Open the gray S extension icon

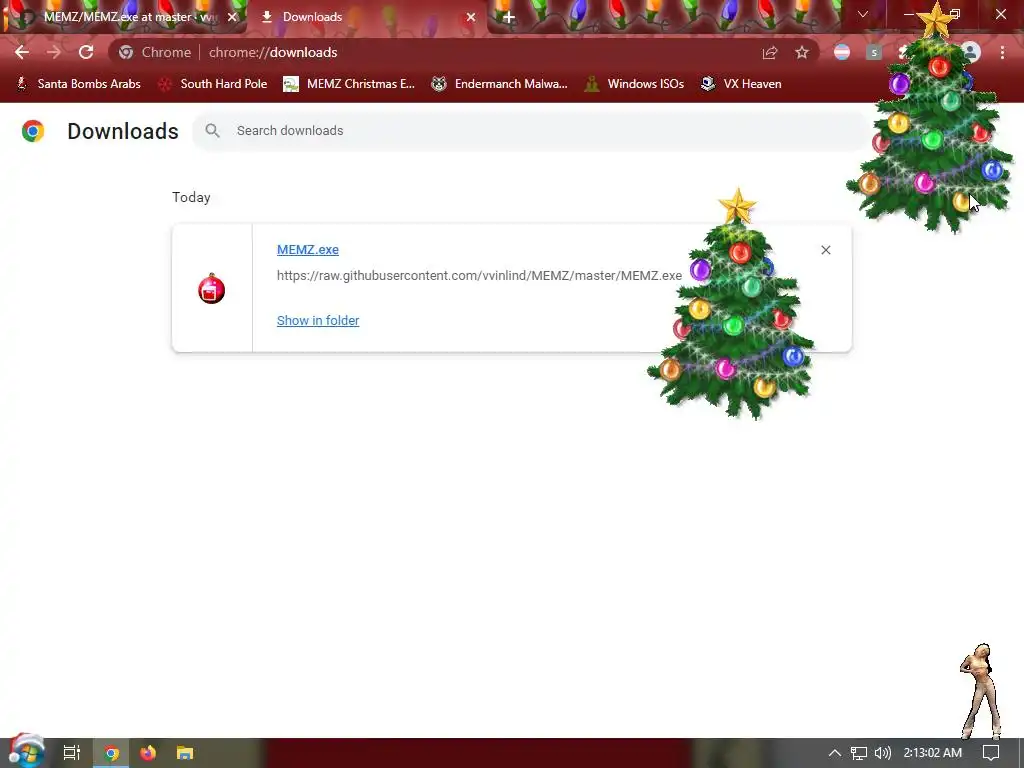(x=874, y=52)
